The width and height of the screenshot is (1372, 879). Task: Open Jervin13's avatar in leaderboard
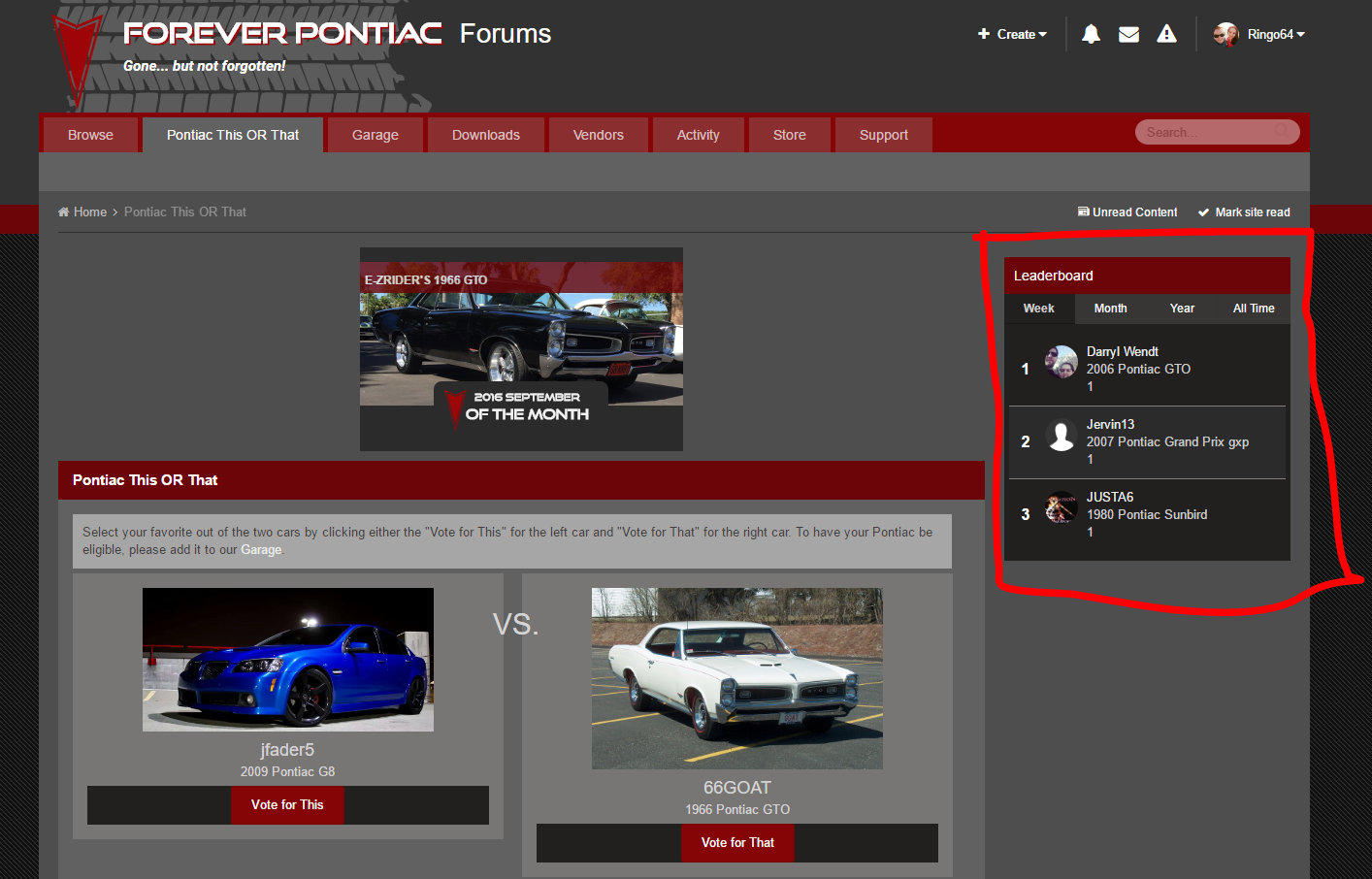pos(1062,435)
